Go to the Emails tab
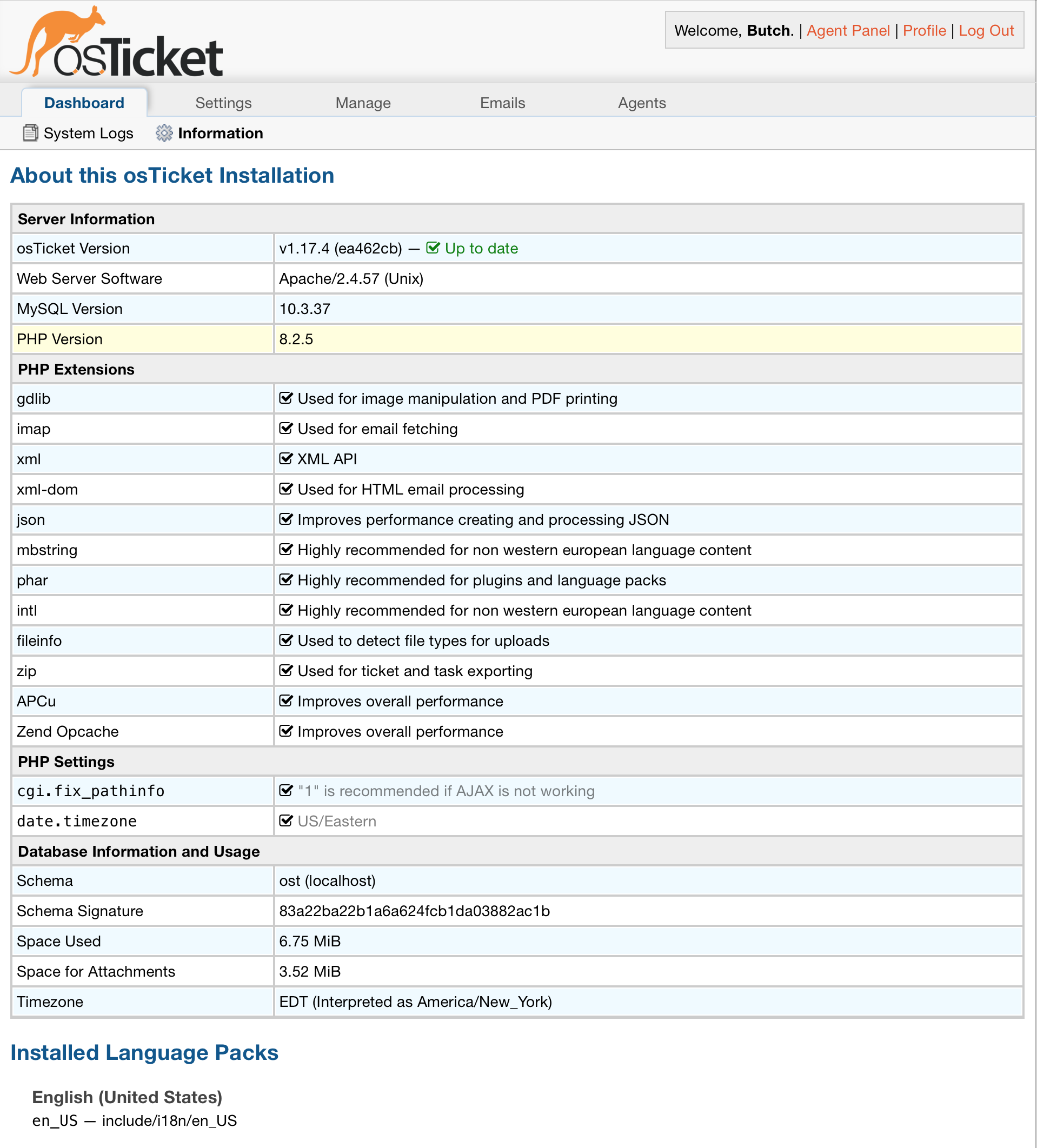1037x1148 pixels. [x=502, y=103]
